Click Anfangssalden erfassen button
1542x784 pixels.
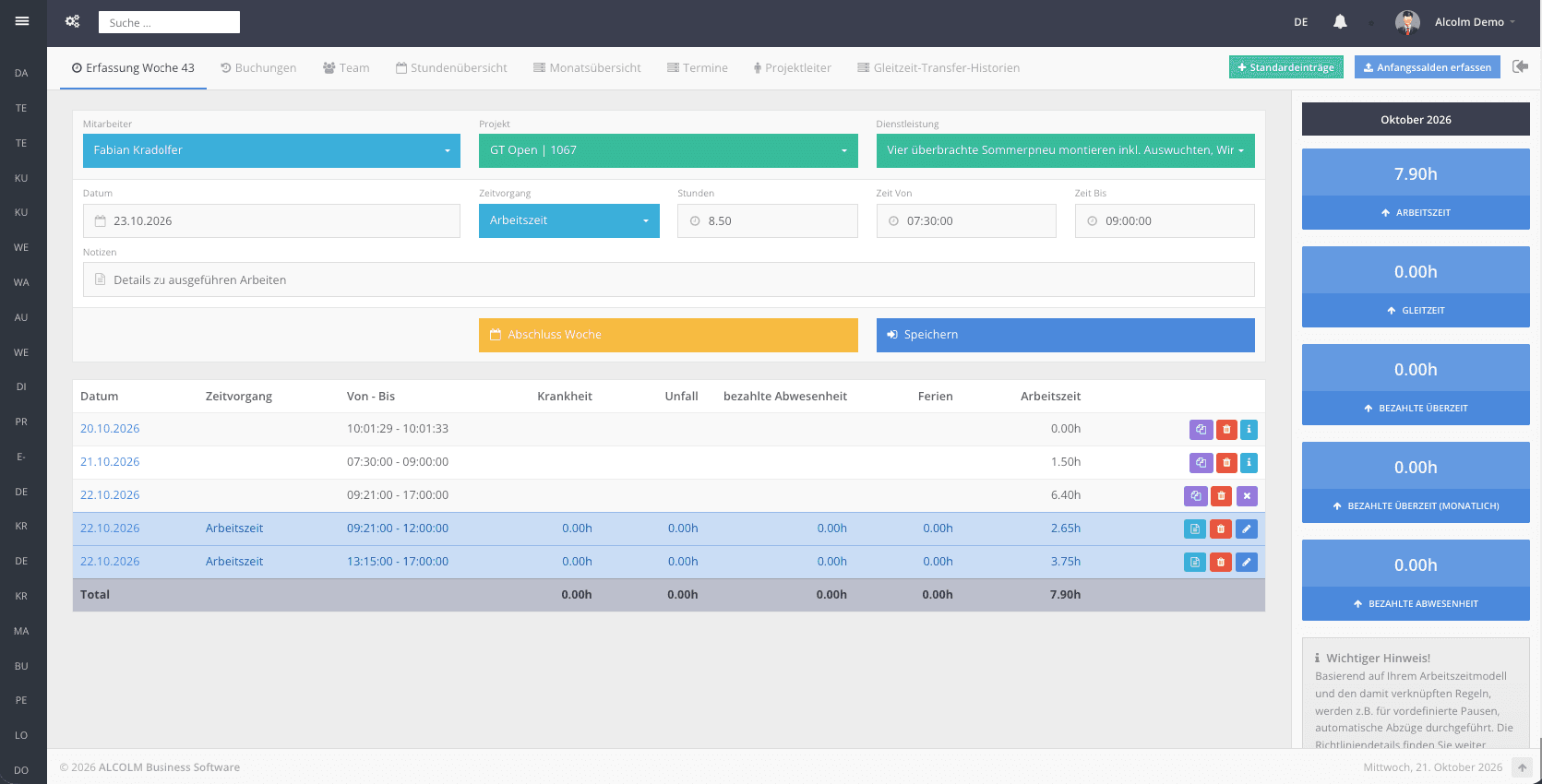(1427, 67)
